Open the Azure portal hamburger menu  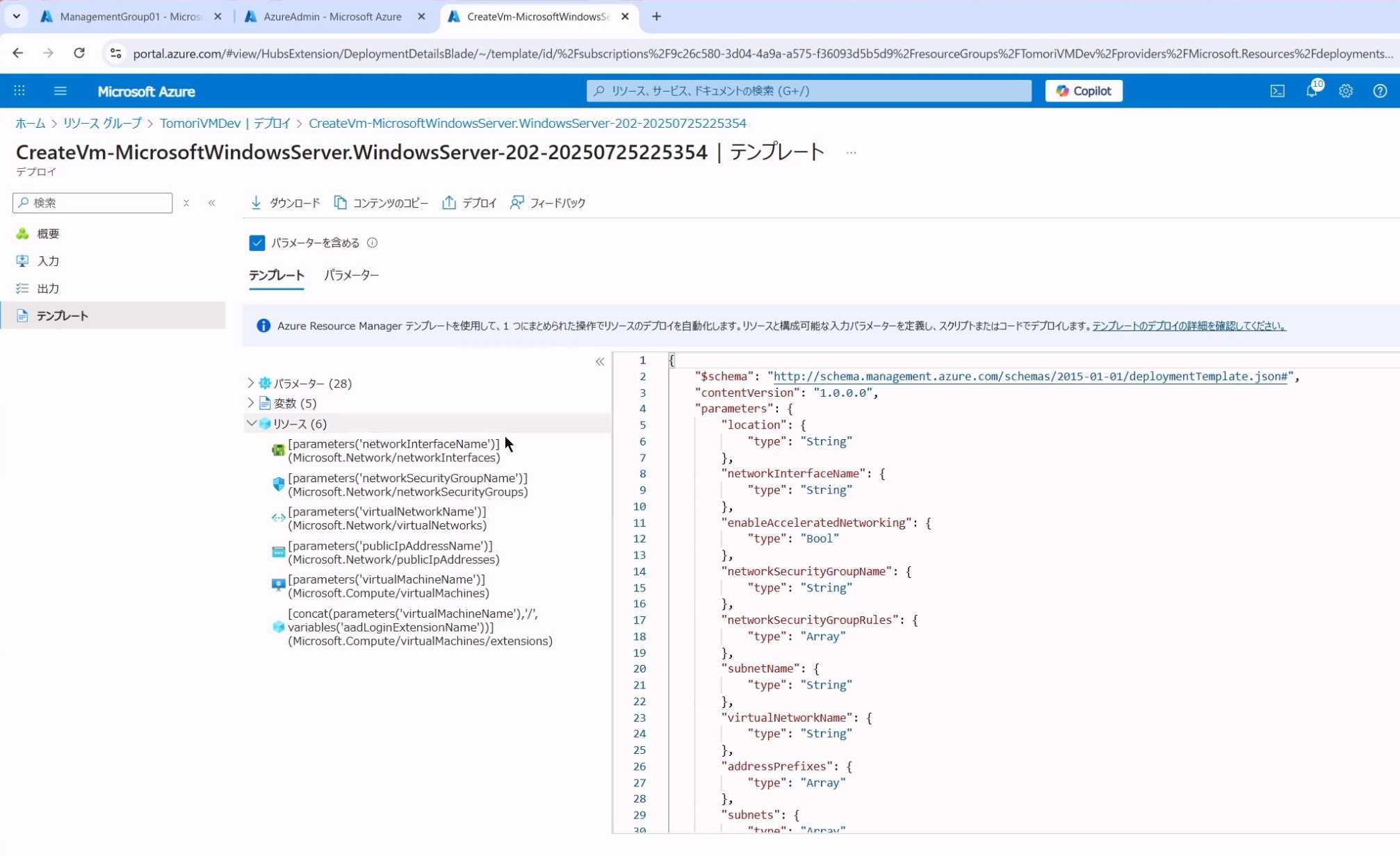coord(60,91)
